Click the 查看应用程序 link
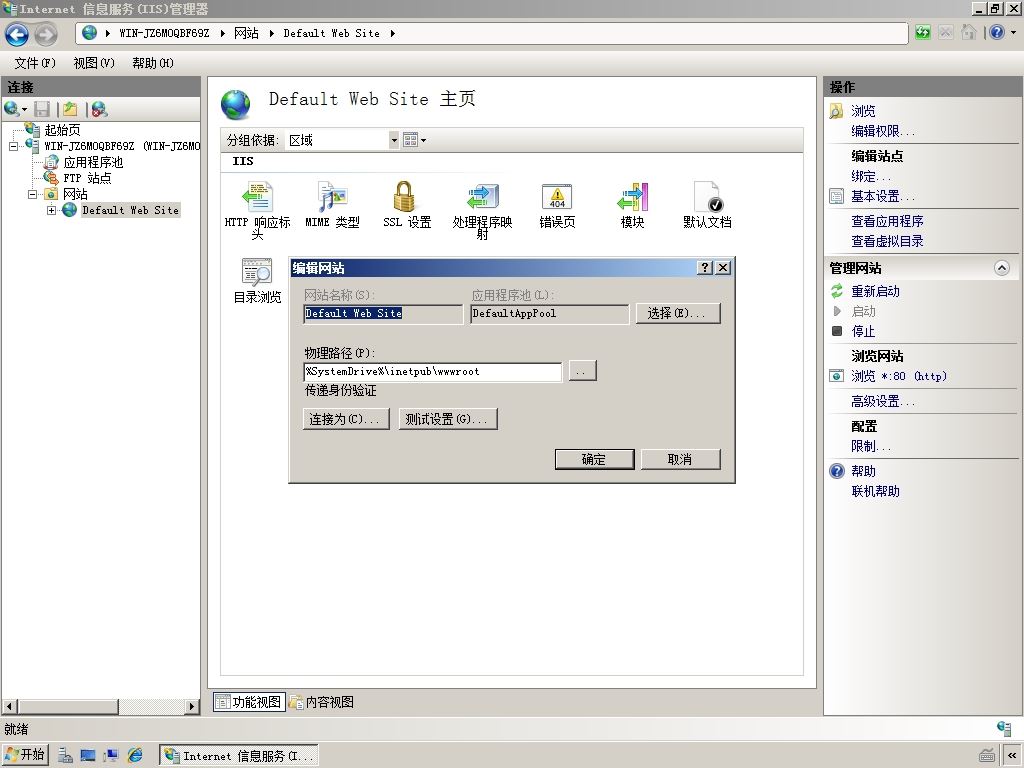This screenshot has height=768, width=1024. click(x=887, y=221)
